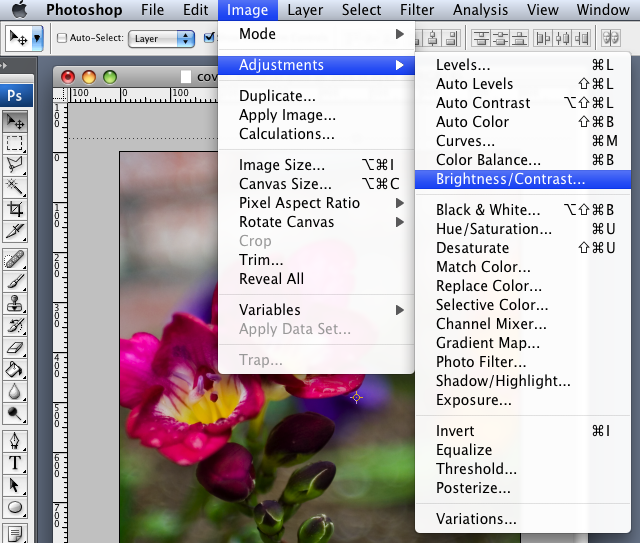Click distribute bottom edges icon
The width and height of the screenshot is (640, 543).
pos(519,38)
